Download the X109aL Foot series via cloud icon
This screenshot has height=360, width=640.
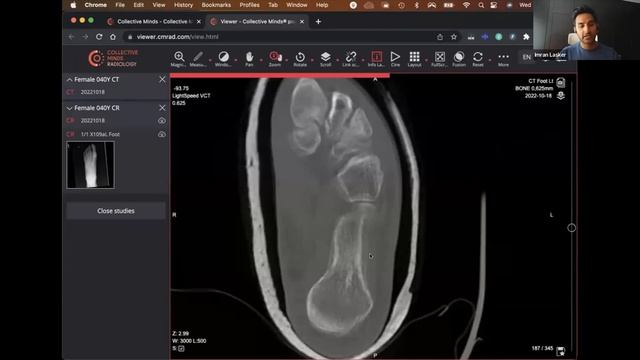click(x=162, y=134)
